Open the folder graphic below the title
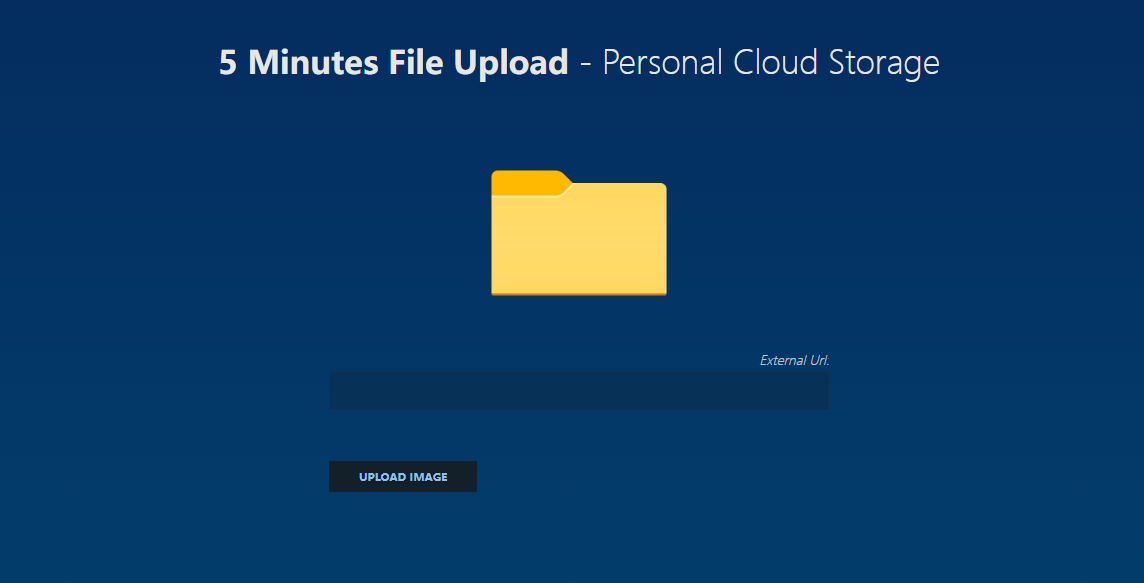The image size is (1144, 583). point(578,233)
